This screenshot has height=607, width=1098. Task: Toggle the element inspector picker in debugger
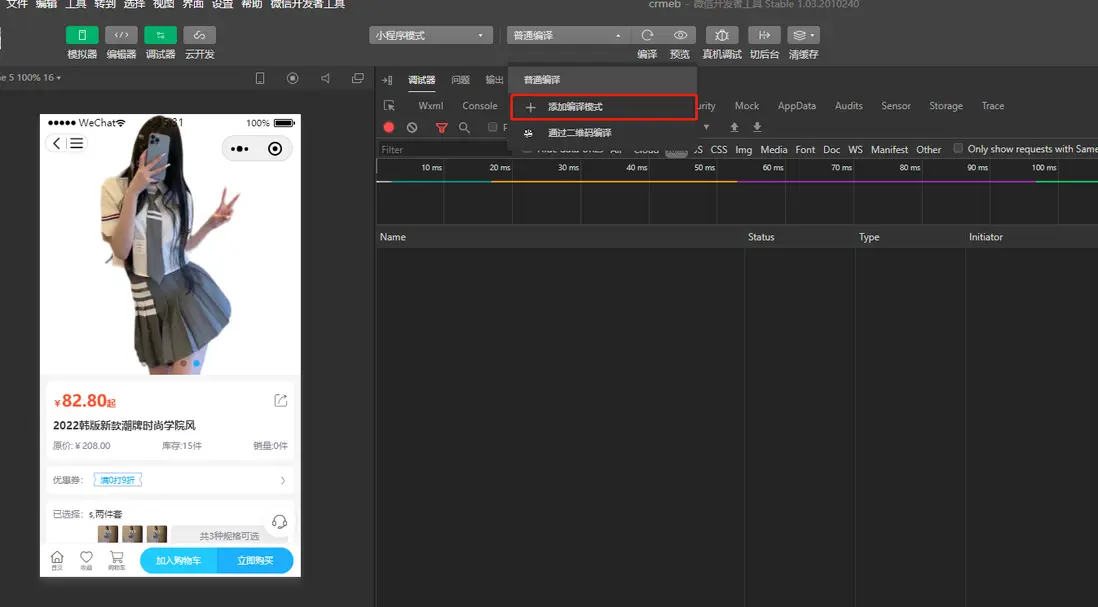[390, 106]
